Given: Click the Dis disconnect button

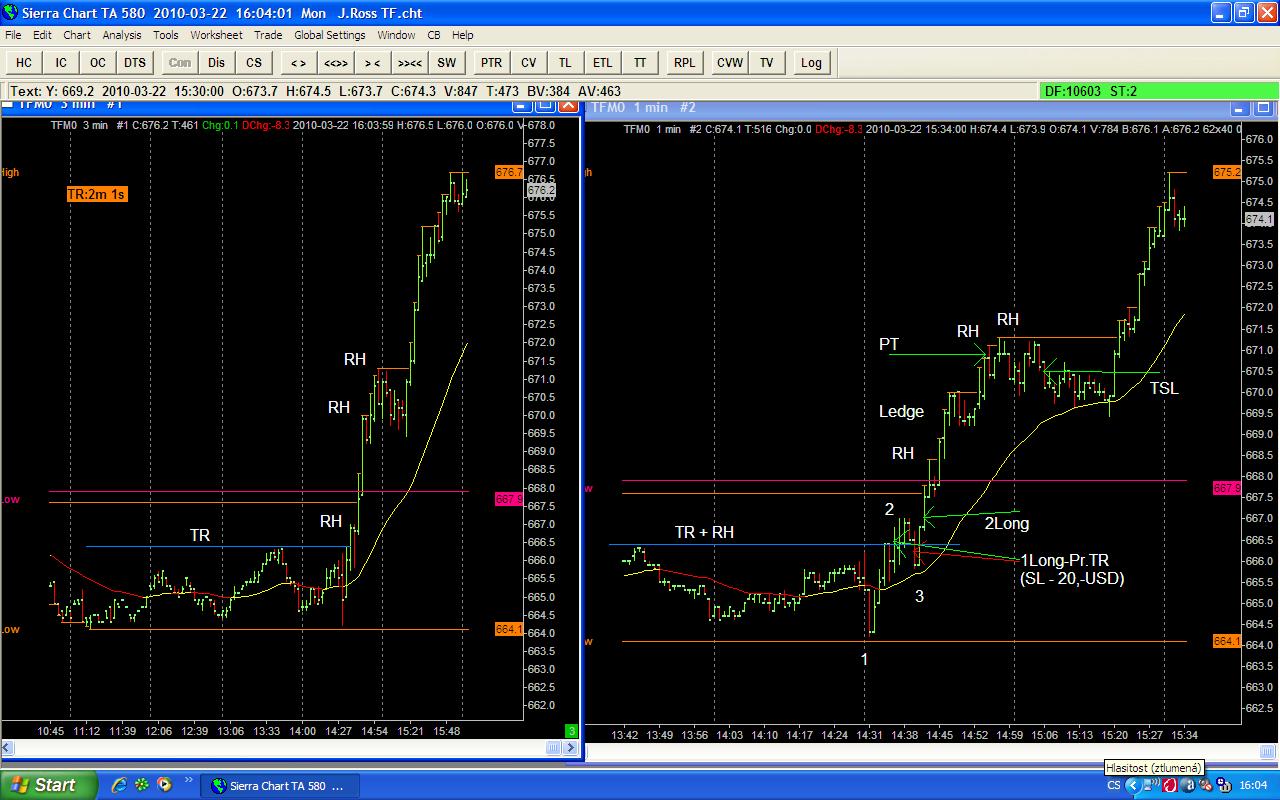Looking at the screenshot, I should pyautogui.click(x=217, y=62).
